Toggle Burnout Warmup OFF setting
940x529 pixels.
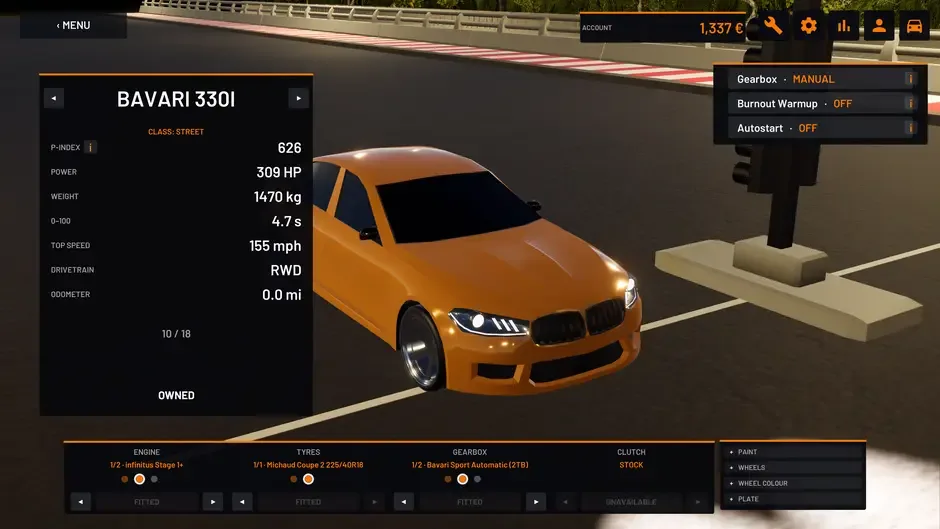coord(821,104)
